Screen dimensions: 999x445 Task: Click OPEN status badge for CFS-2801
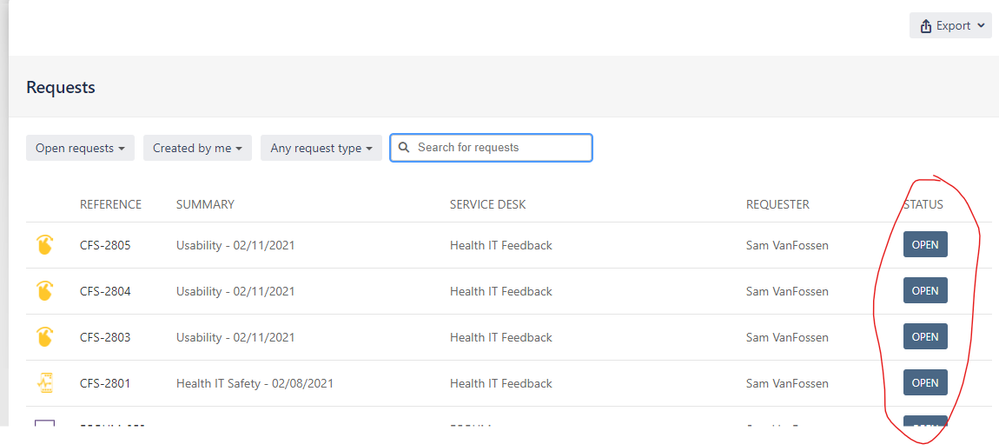pos(925,383)
